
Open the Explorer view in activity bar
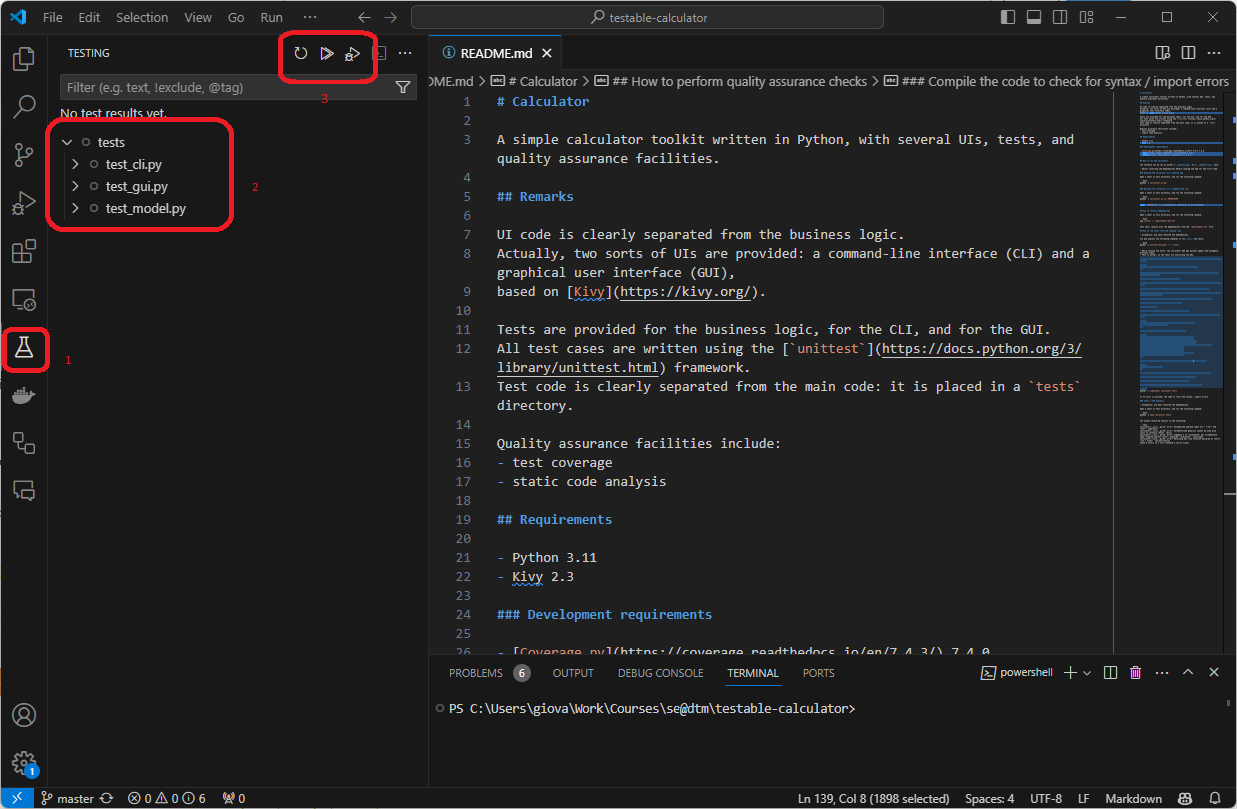pyautogui.click(x=24, y=59)
